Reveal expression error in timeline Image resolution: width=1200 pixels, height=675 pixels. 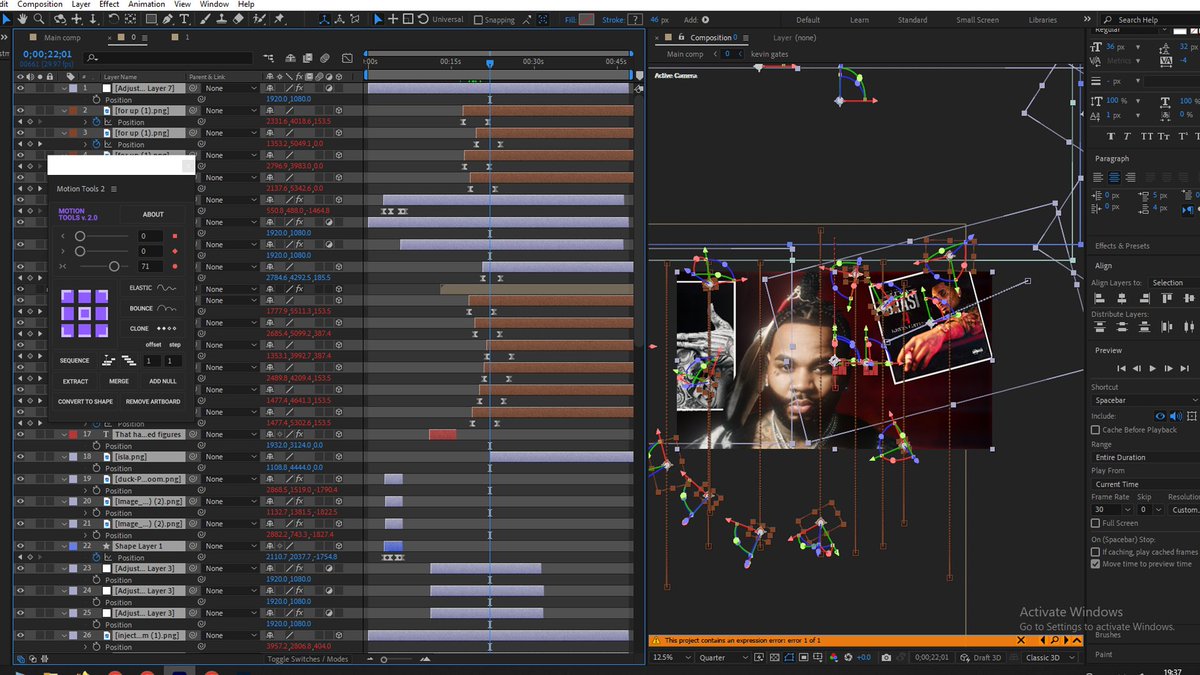[1055, 640]
